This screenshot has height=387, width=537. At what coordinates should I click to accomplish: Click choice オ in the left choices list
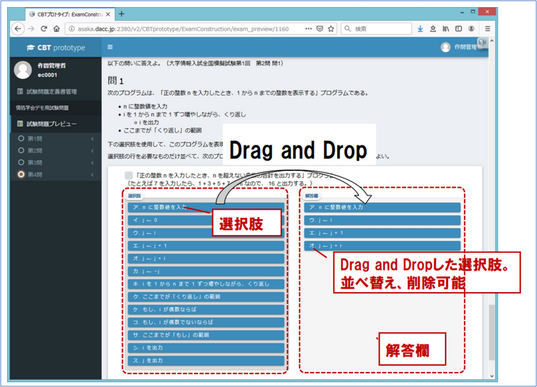206,259
